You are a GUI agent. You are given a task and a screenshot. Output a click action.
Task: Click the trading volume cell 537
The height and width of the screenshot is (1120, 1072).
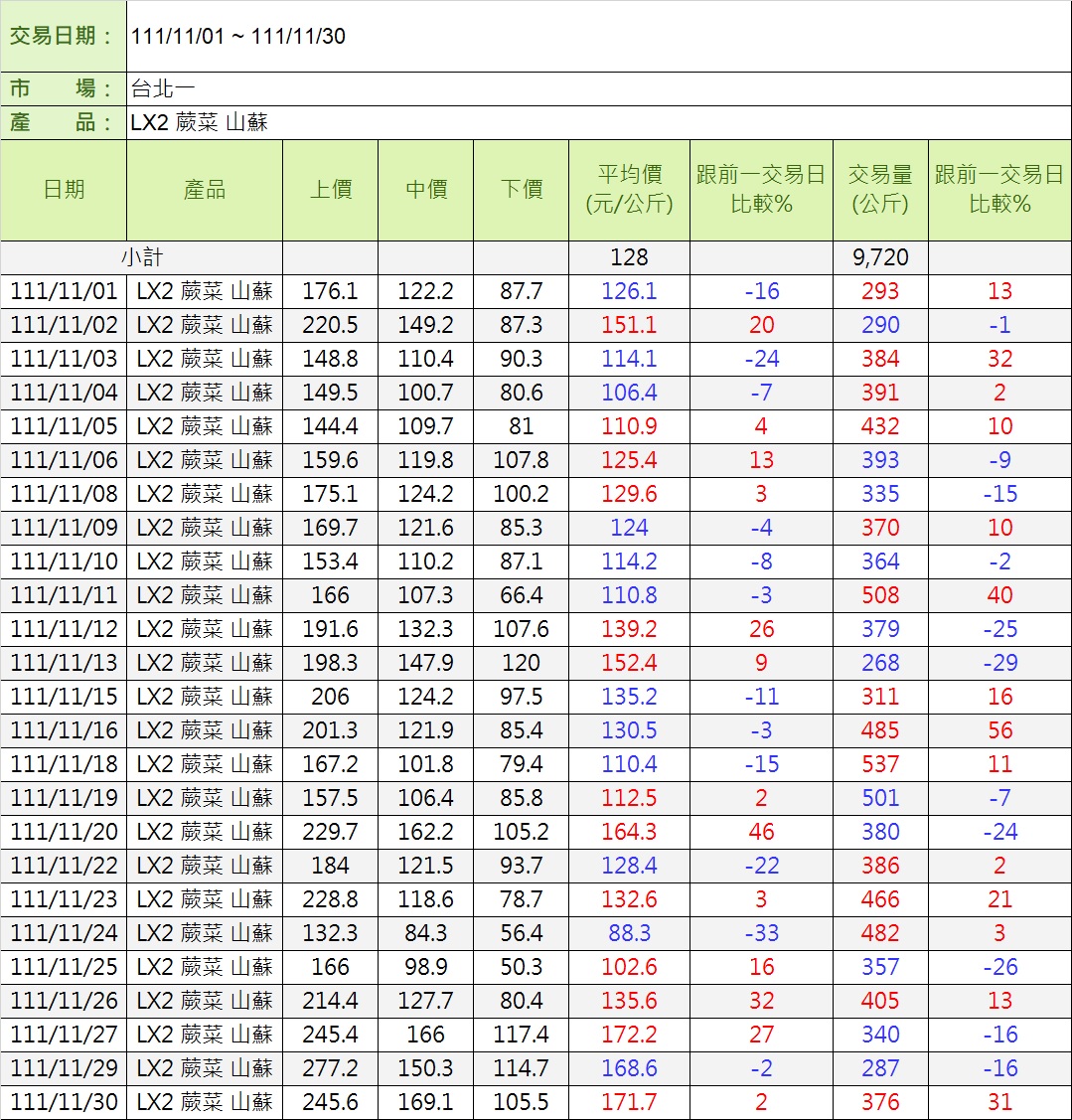pos(880,764)
